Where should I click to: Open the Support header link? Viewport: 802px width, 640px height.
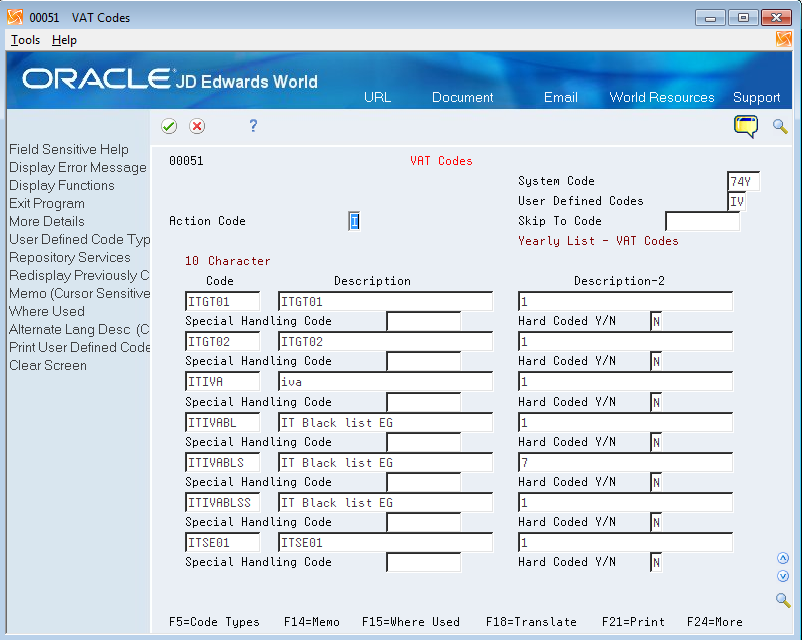[x=756, y=97]
